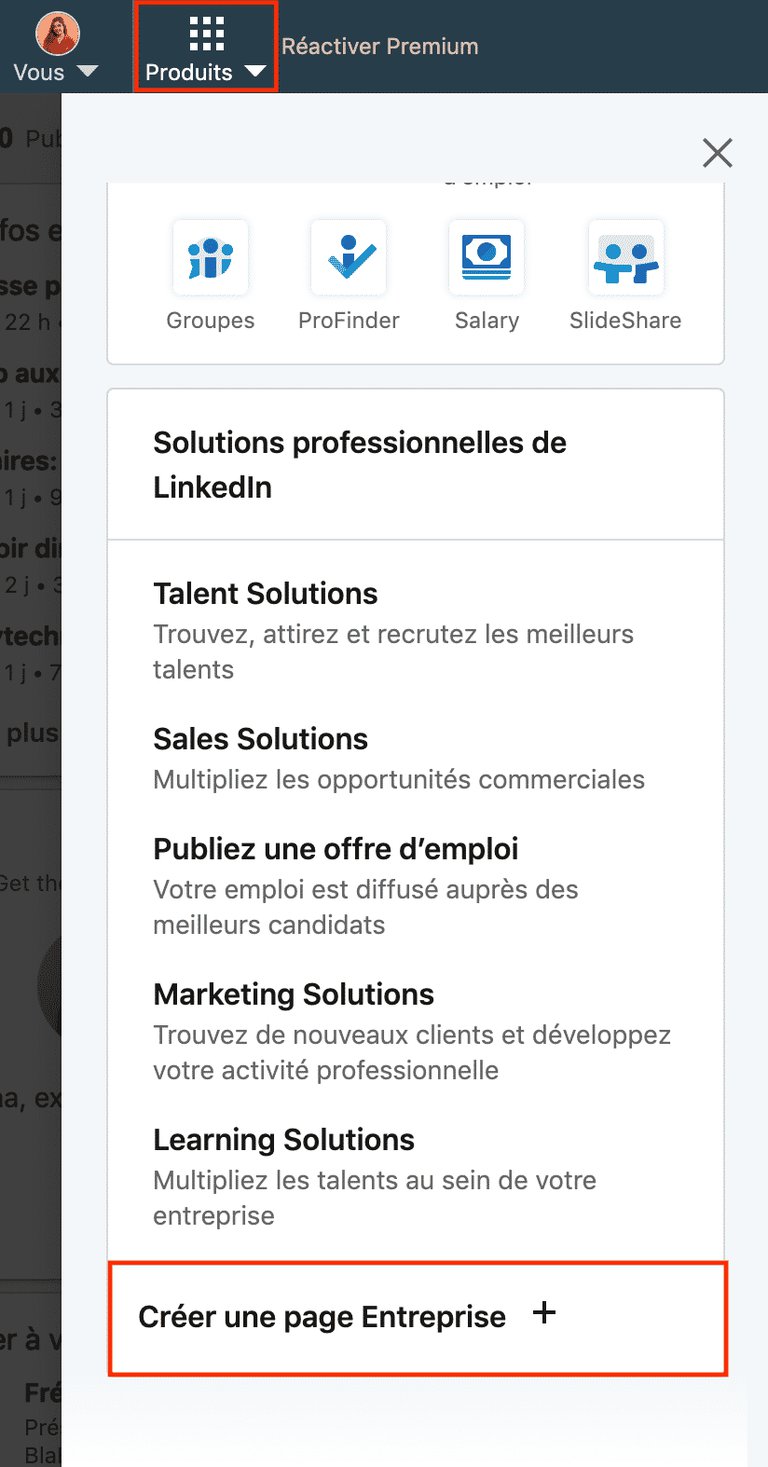Open the Groupes product icon
The width and height of the screenshot is (768, 1467).
(x=210, y=258)
